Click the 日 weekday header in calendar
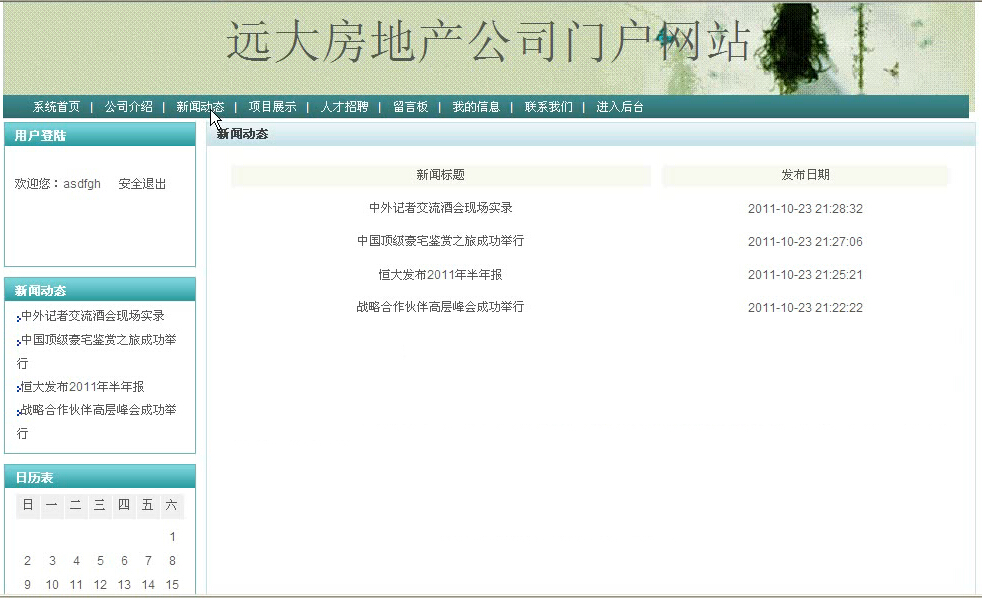Image resolution: width=982 pixels, height=598 pixels. pyautogui.click(x=28, y=505)
